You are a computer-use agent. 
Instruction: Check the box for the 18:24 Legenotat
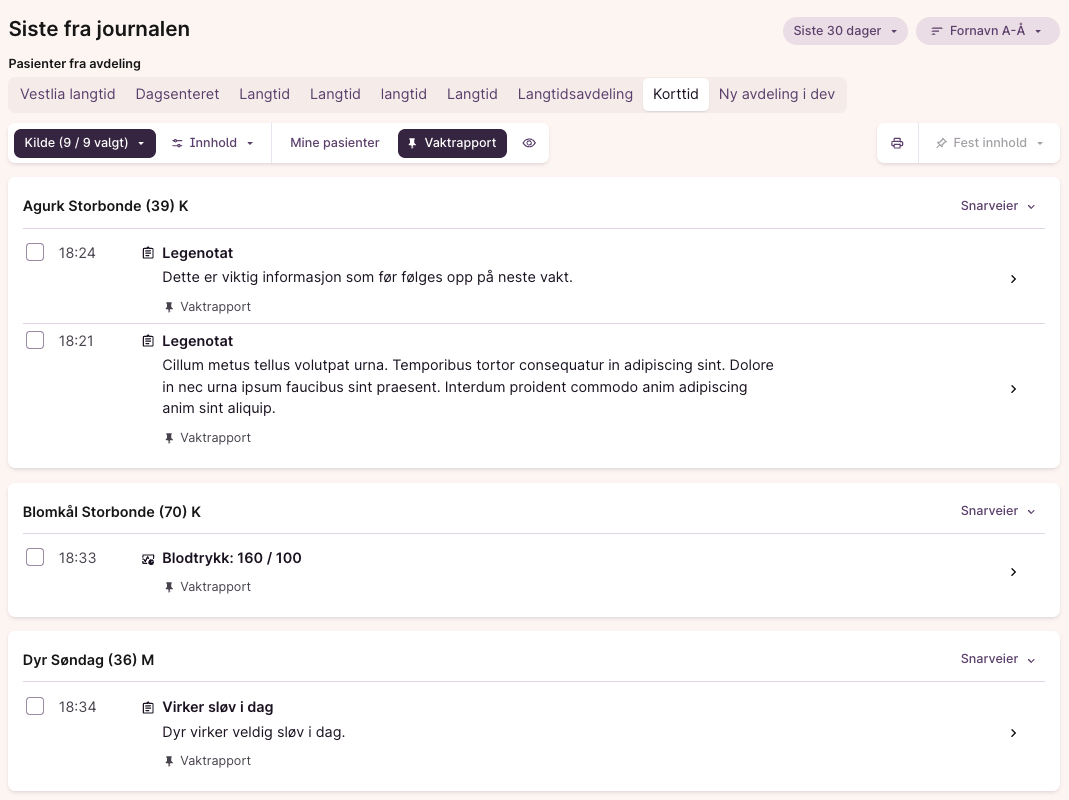(35, 253)
